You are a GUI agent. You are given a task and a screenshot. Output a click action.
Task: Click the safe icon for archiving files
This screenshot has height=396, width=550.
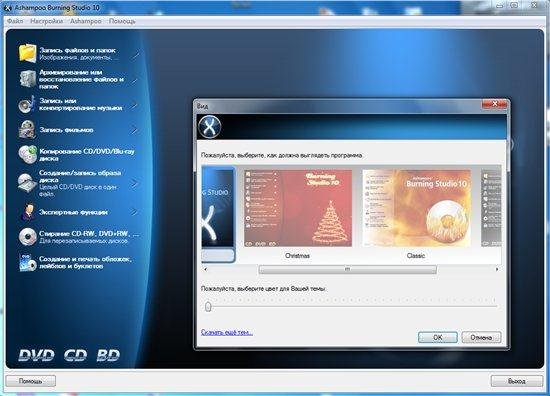click(27, 79)
